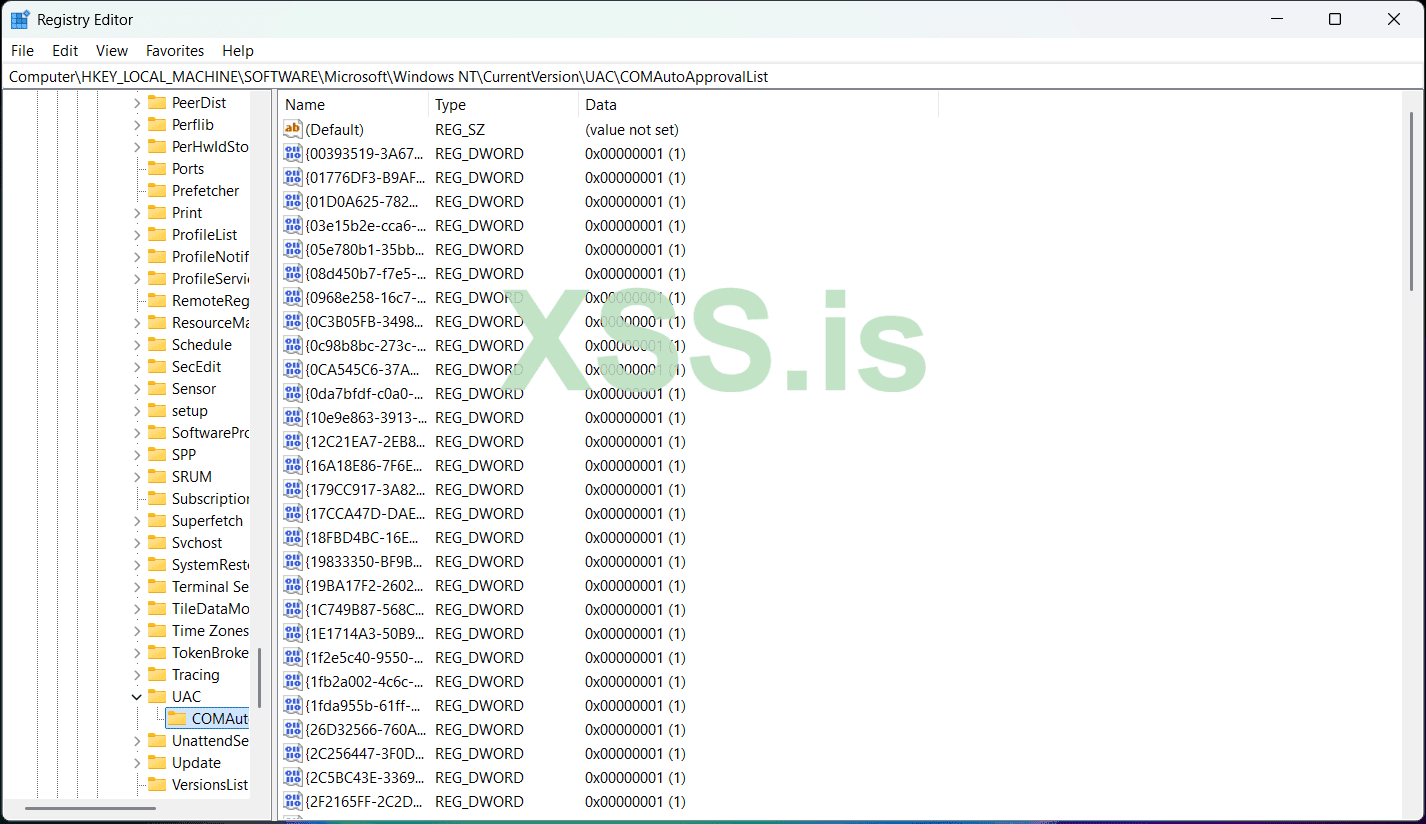The image size is (1426, 824).
Task: Expand the Tracing node
Action: pos(136,674)
